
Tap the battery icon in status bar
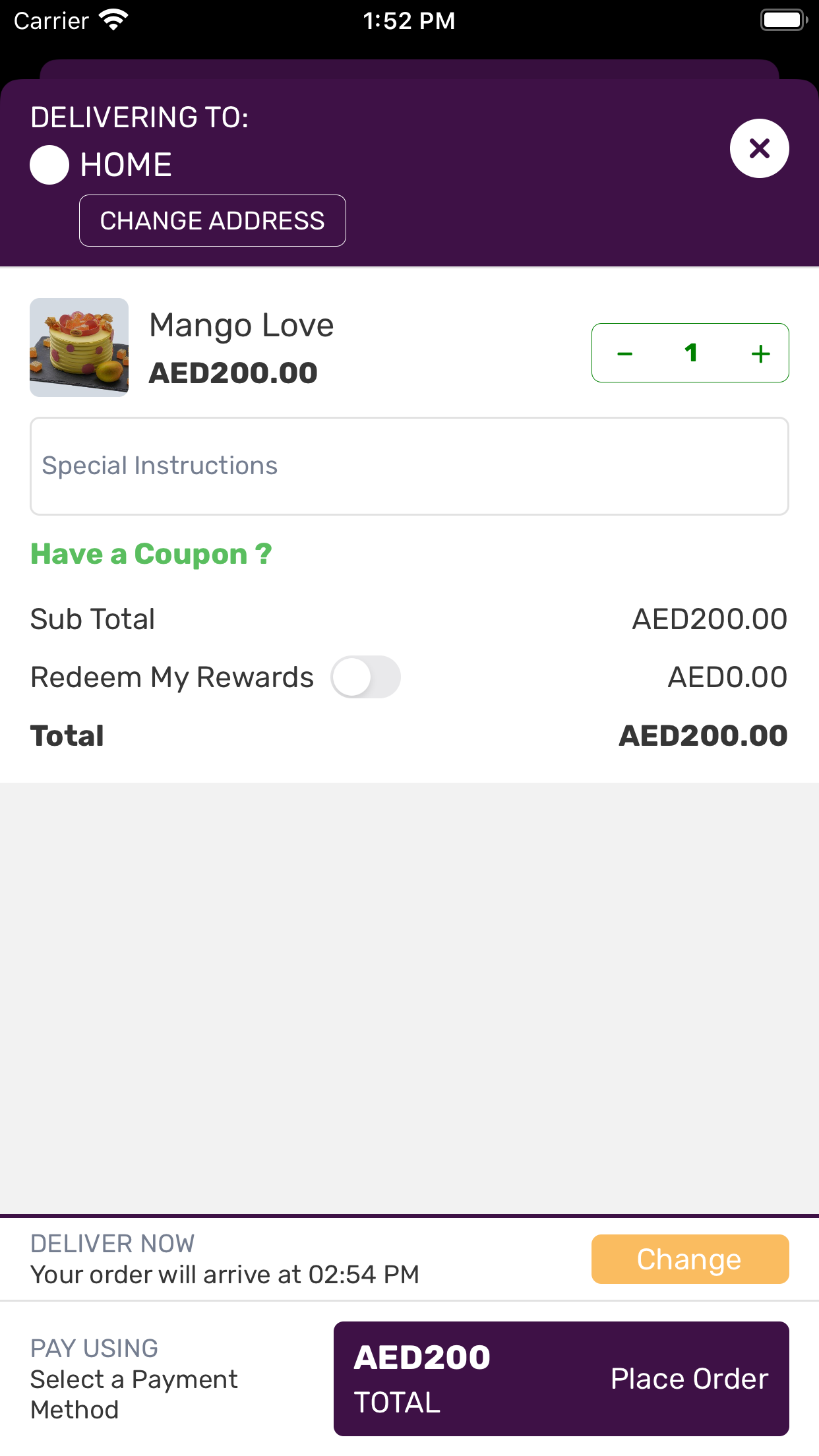click(783, 20)
